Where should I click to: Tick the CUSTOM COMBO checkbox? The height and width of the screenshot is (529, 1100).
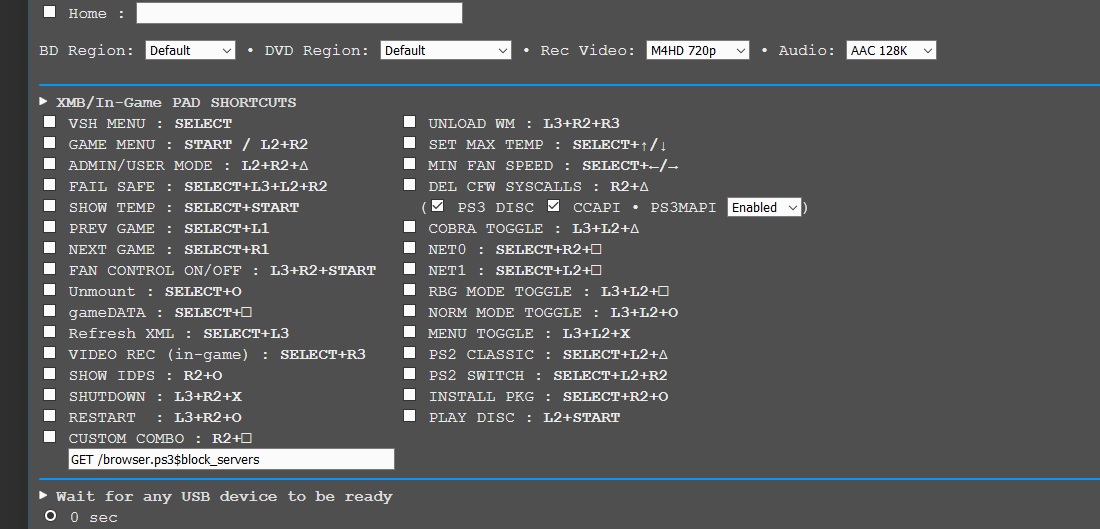point(49,437)
